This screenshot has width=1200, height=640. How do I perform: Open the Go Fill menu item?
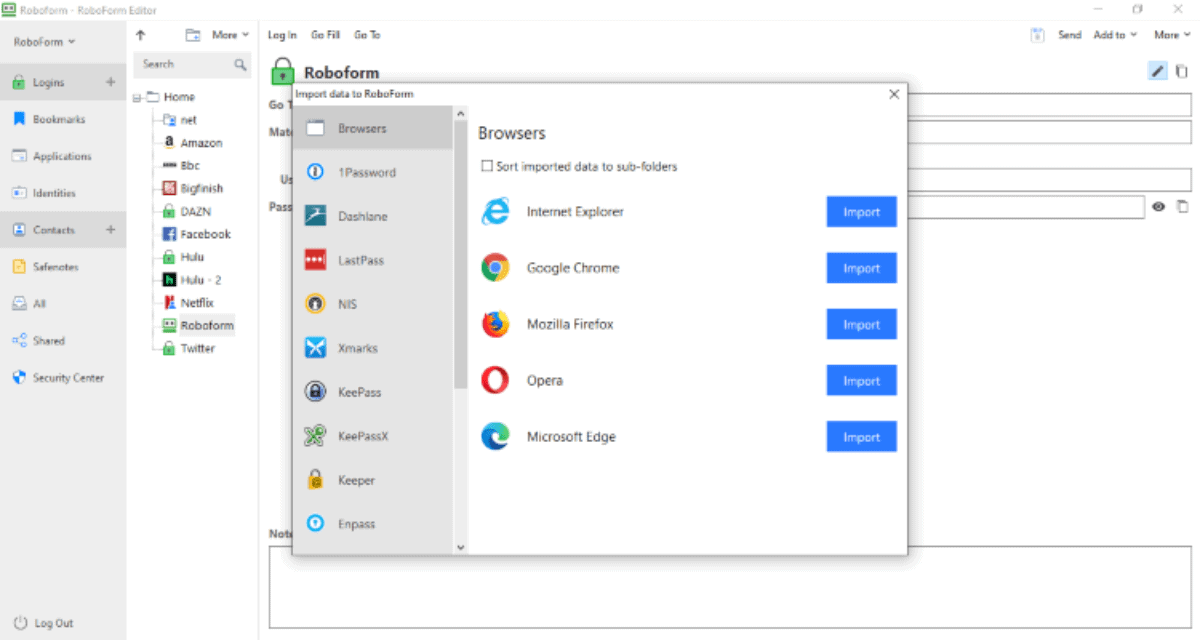coord(325,35)
